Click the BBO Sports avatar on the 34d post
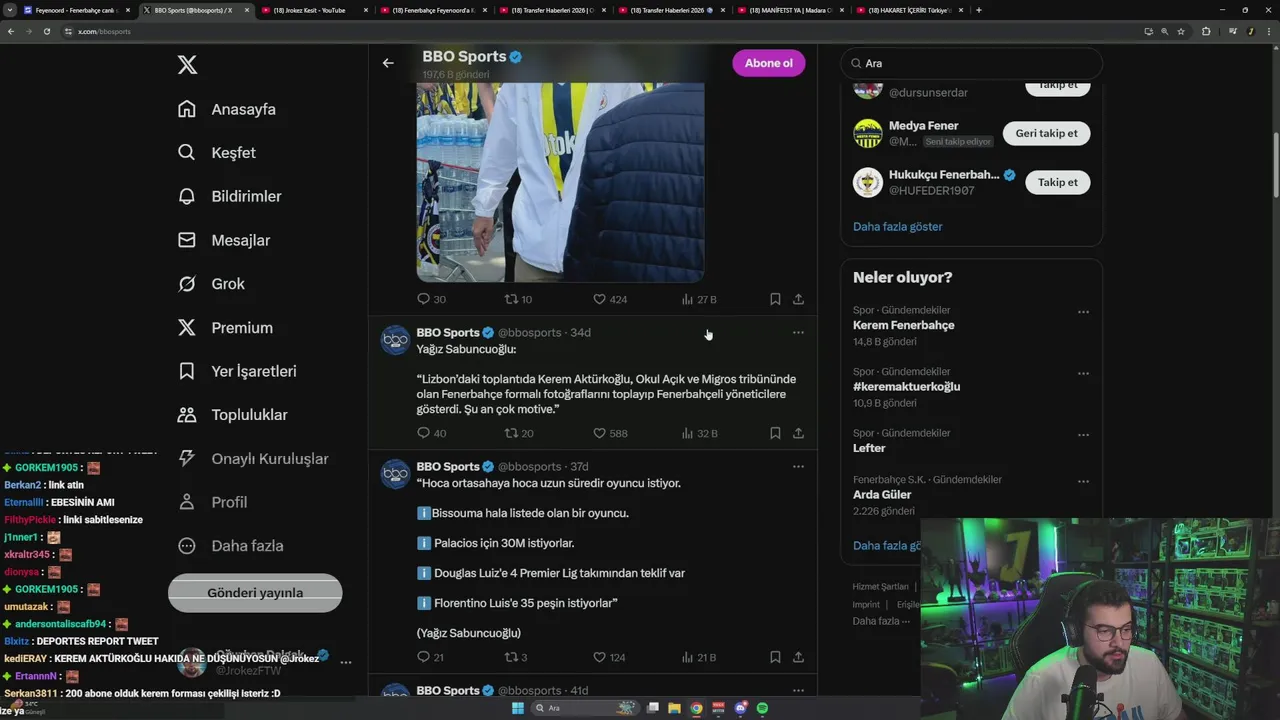 coord(396,340)
